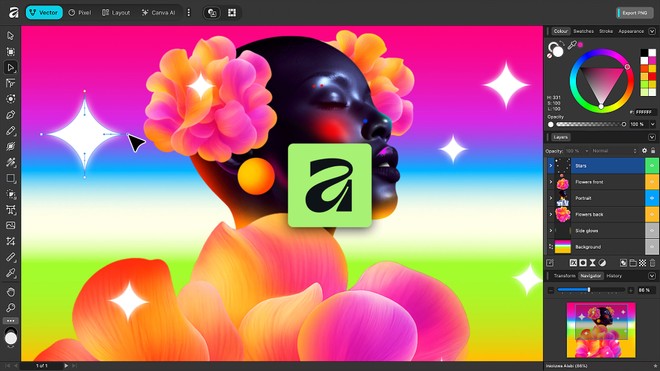The image size is (660, 371).
Task: Switch to the Stroke tab
Action: pos(606,31)
